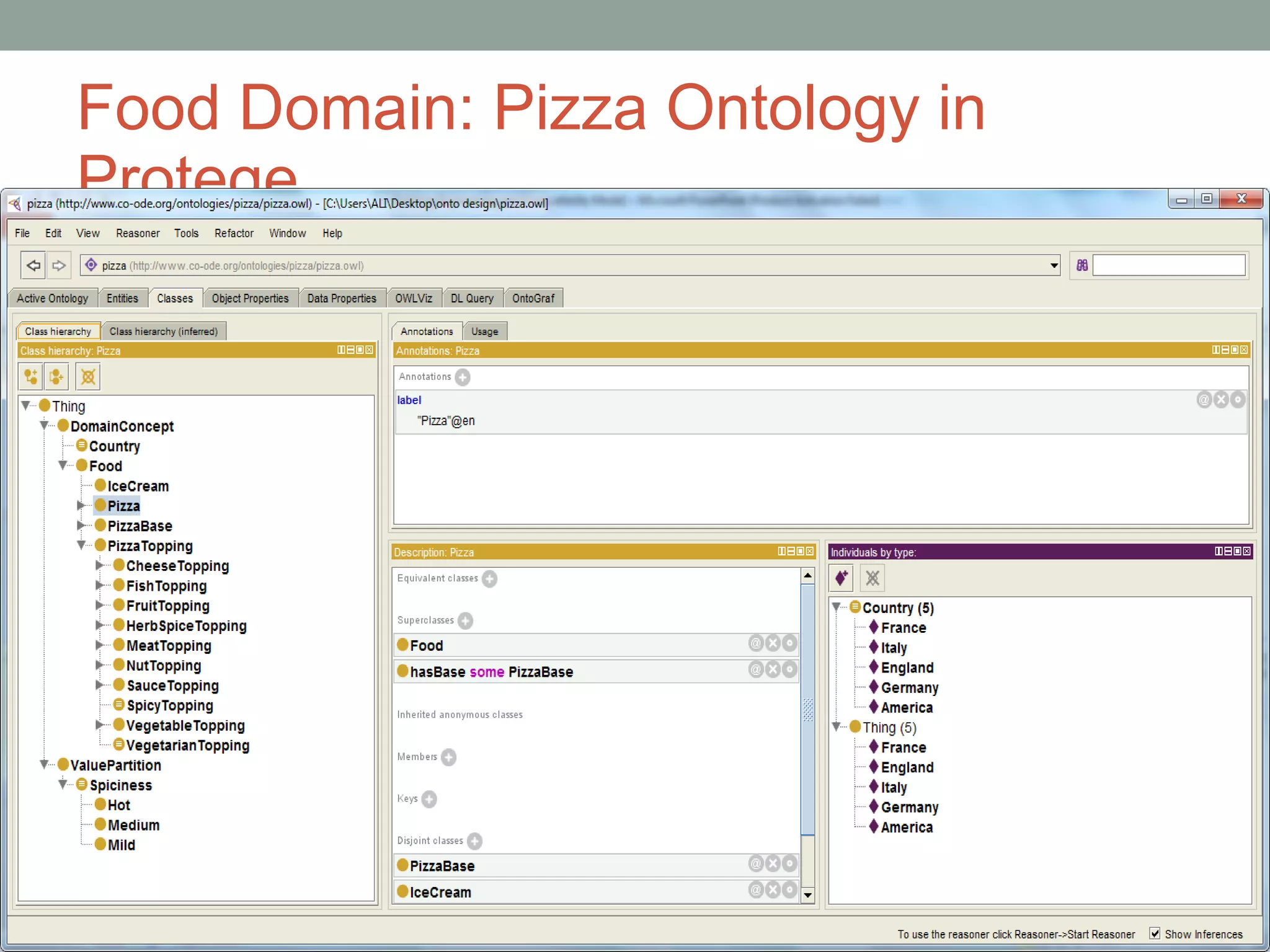This screenshot has width=1270, height=952.
Task: Toggle Show Inferences checkbox
Action: coord(1155,933)
